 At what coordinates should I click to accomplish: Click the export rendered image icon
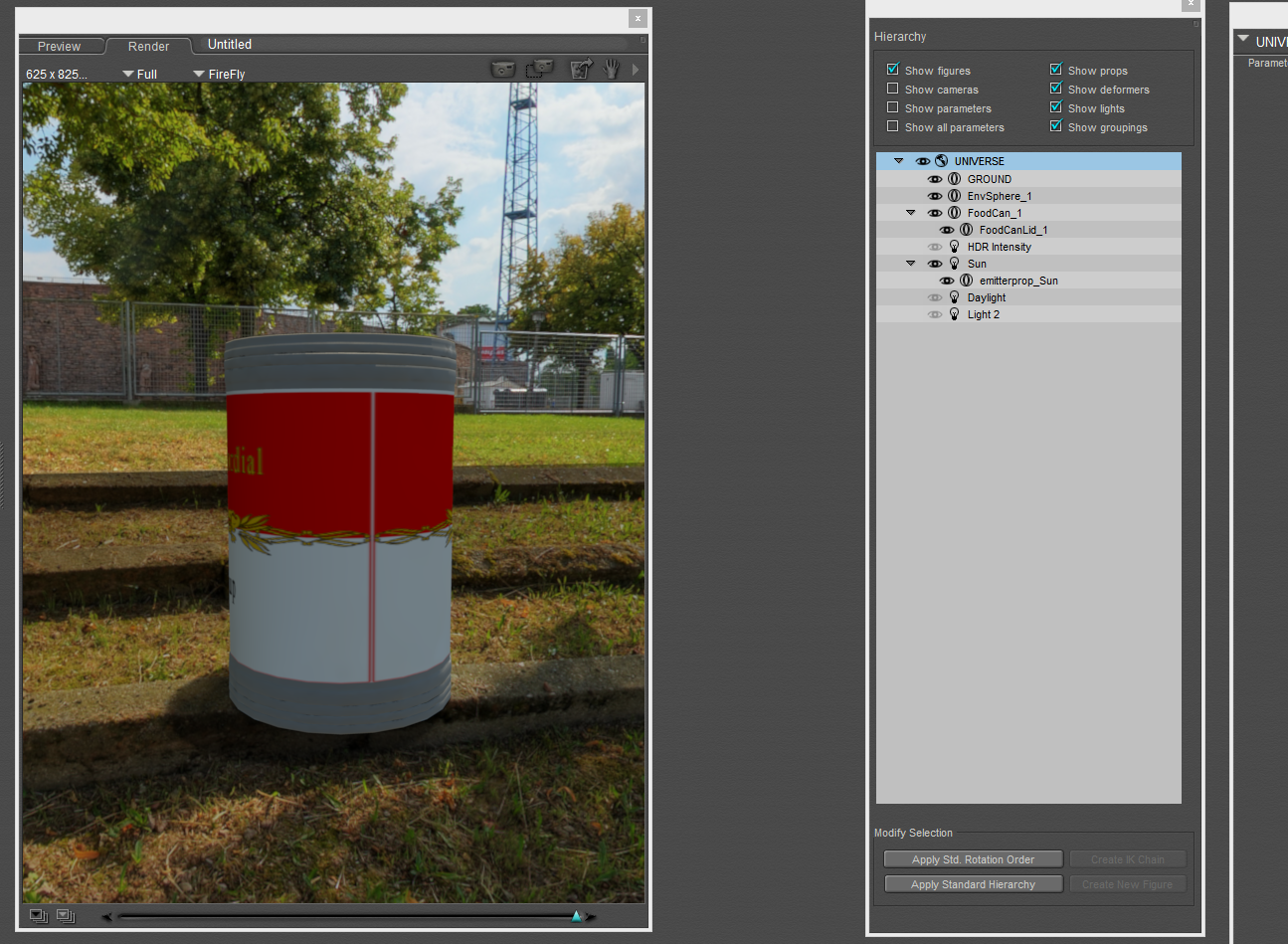click(x=581, y=69)
